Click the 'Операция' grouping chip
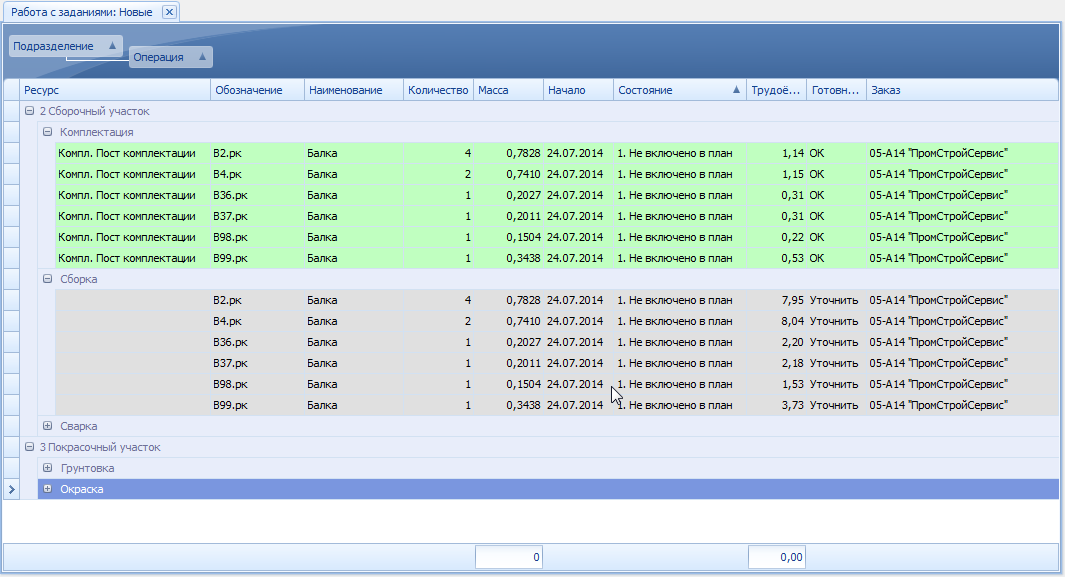The width and height of the screenshot is (1065, 577). (x=160, y=57)
